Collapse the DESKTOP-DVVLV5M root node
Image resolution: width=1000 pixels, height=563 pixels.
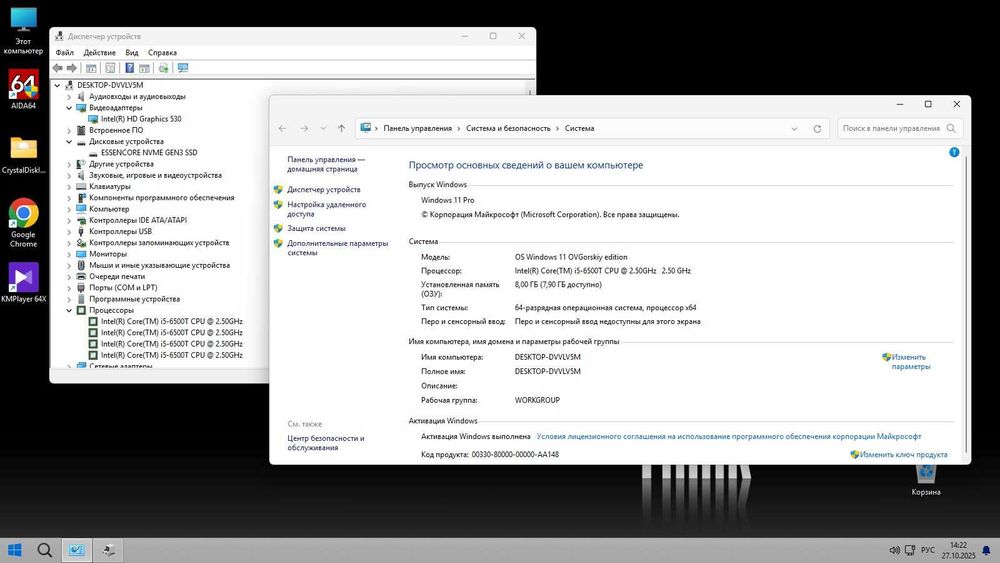(57, 85)
